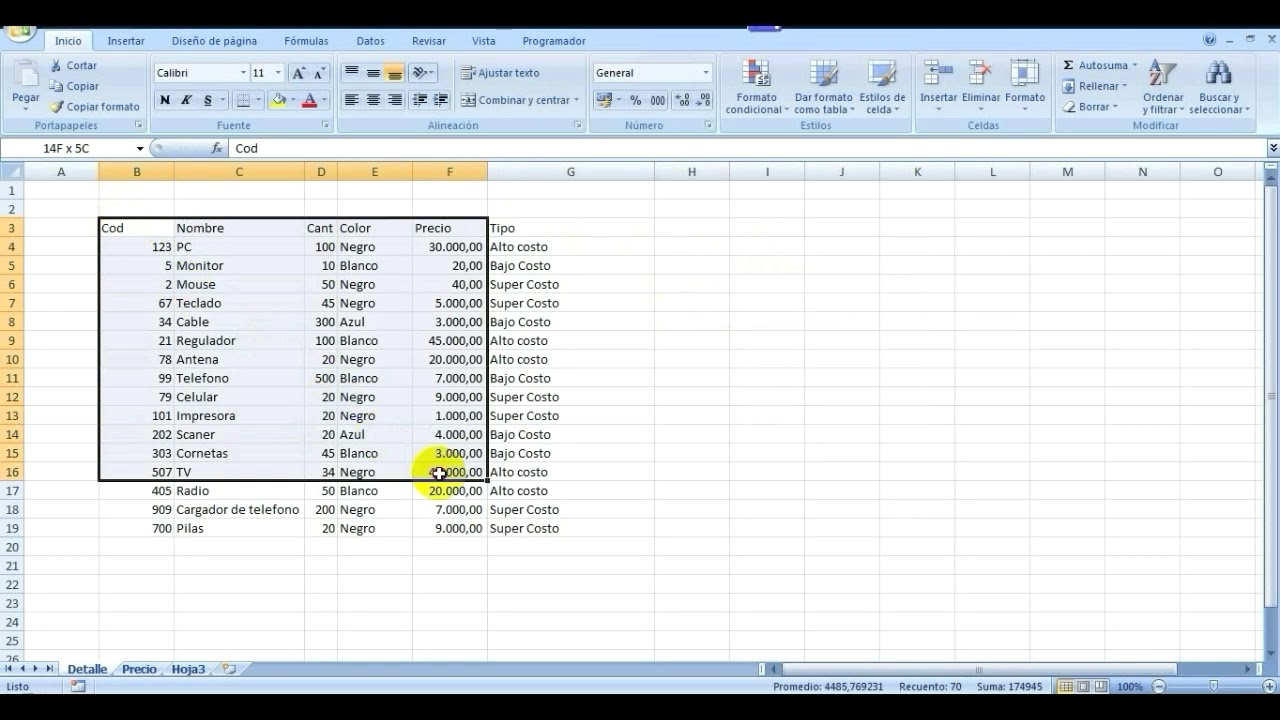Click the formula bar input field

click(x=748, y=148)
